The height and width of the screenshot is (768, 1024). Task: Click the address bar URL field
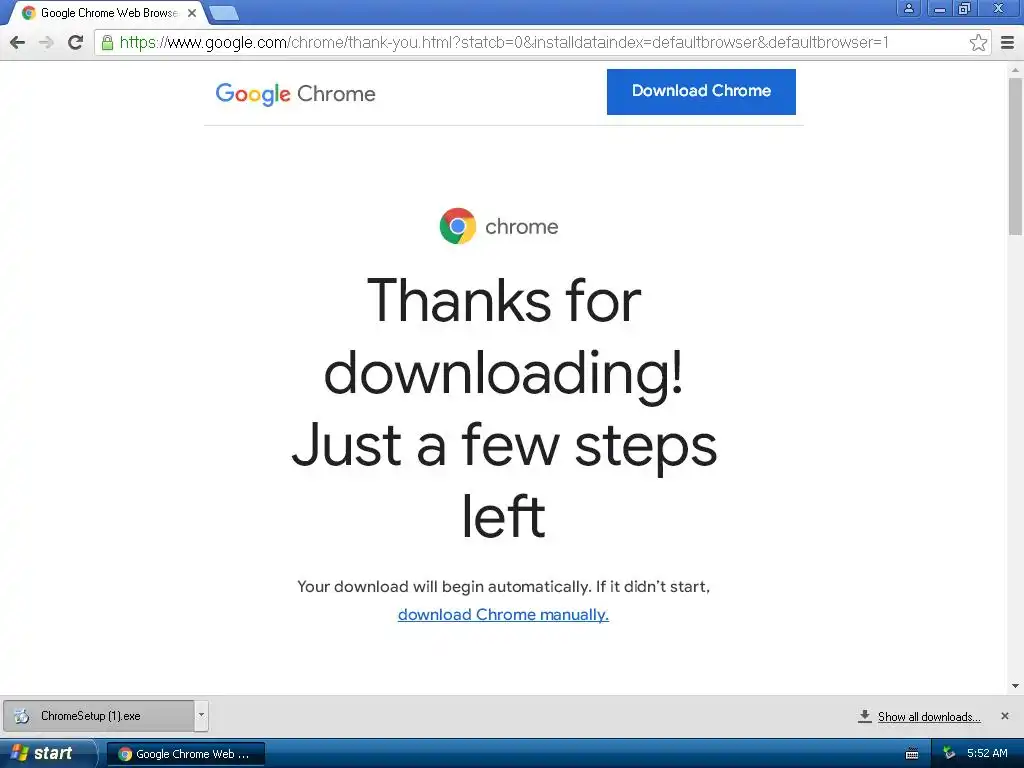coord(542,42)
